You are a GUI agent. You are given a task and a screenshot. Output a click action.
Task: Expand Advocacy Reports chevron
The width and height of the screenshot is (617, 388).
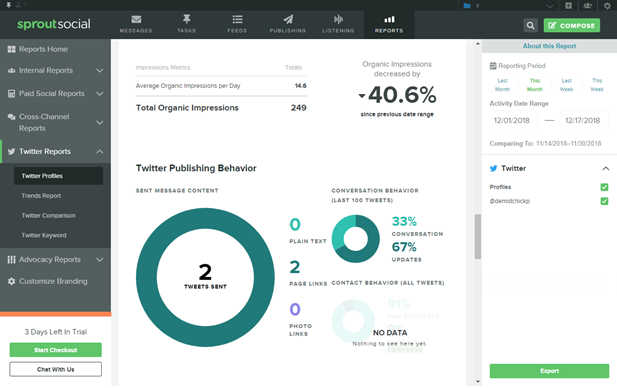tap(100, 260)
